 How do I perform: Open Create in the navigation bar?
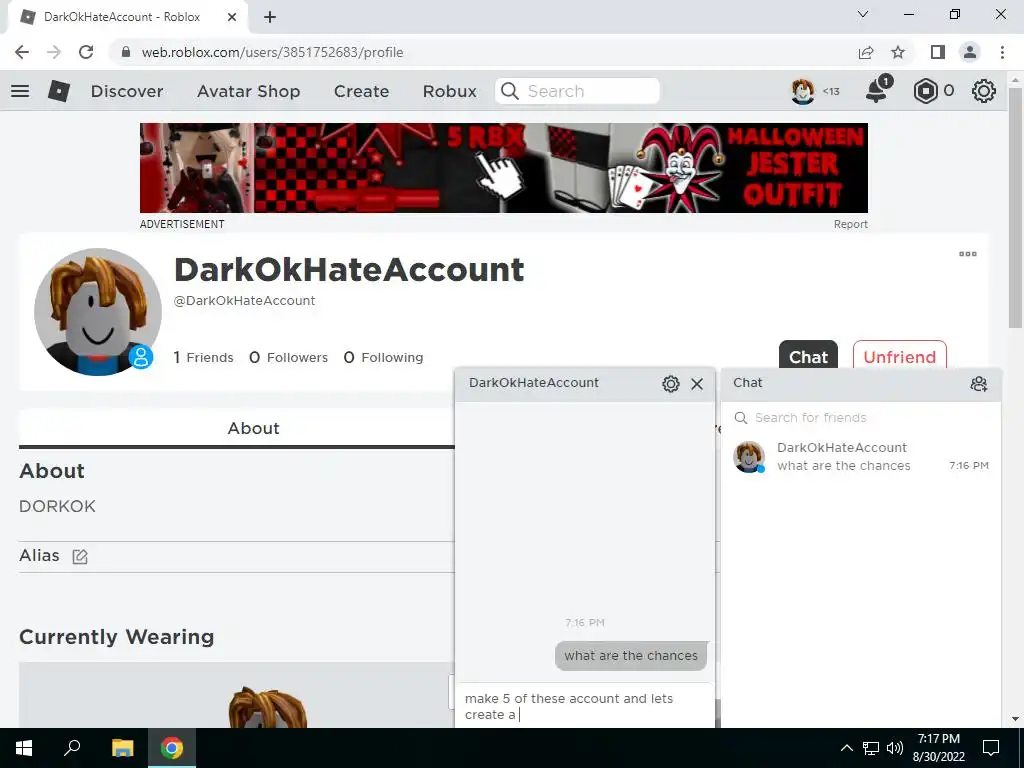tap(361, 91)
